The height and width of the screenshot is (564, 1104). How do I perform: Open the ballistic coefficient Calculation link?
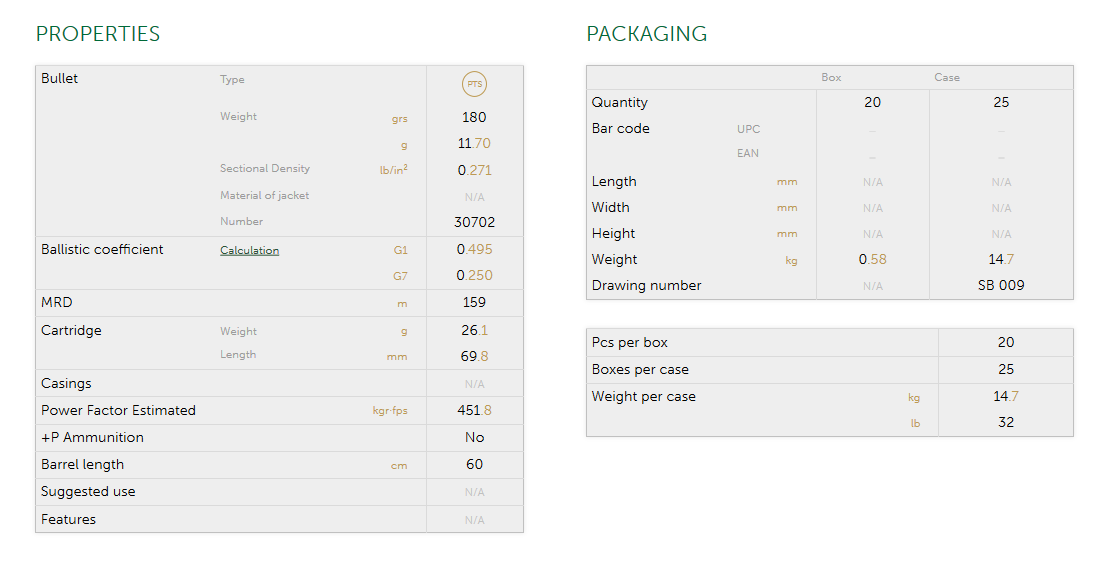click(x=249, y=250)
